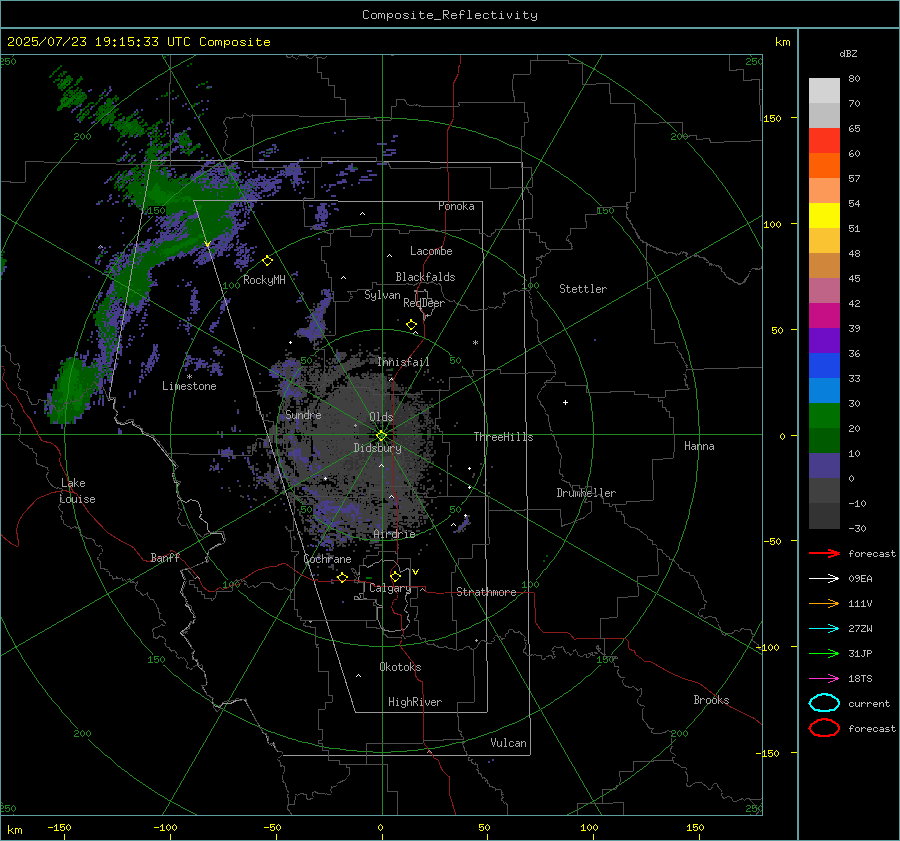This screenshot has height=841, width=900.
Task: Click the green 31JP arrow legend icon
Action: pos(824,653)
